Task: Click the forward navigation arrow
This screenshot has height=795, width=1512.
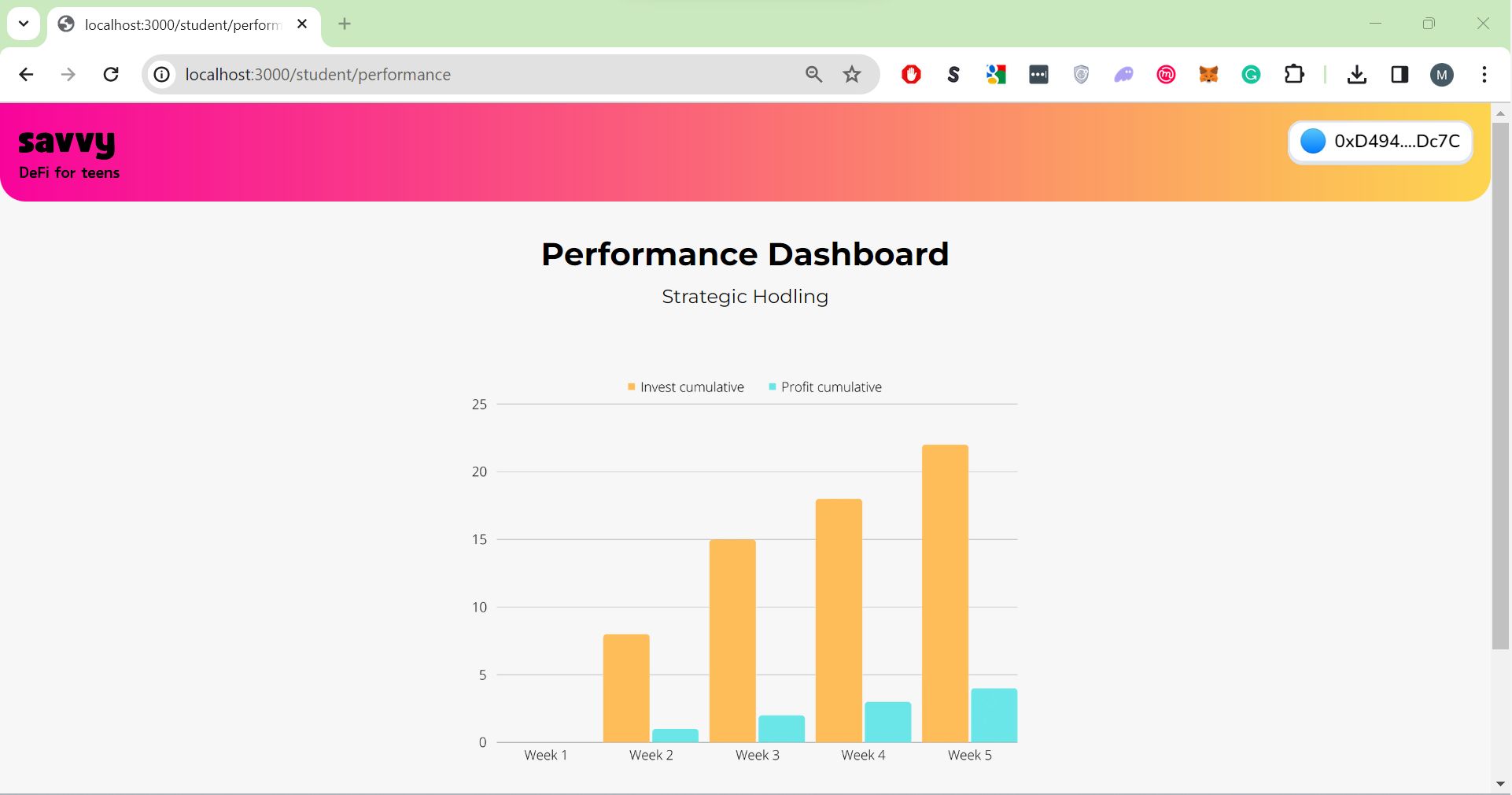Action: (x=68, y=74)
